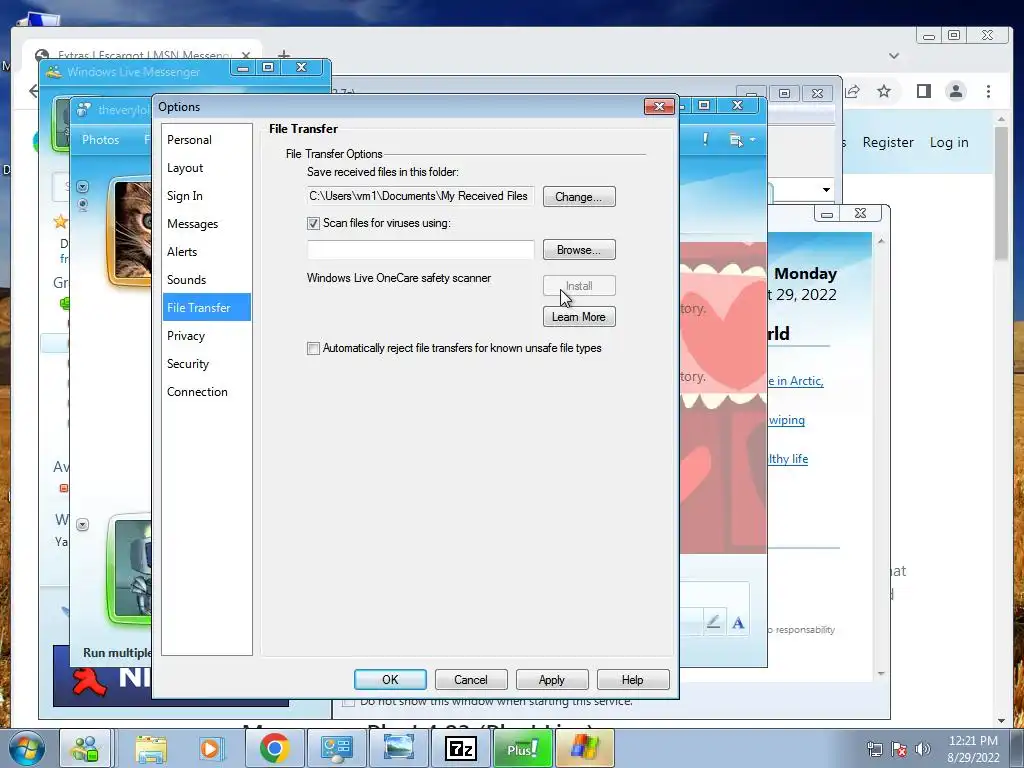Switch to the Sounds options category
Screen dimensions: 1024x768
point(206,280)
